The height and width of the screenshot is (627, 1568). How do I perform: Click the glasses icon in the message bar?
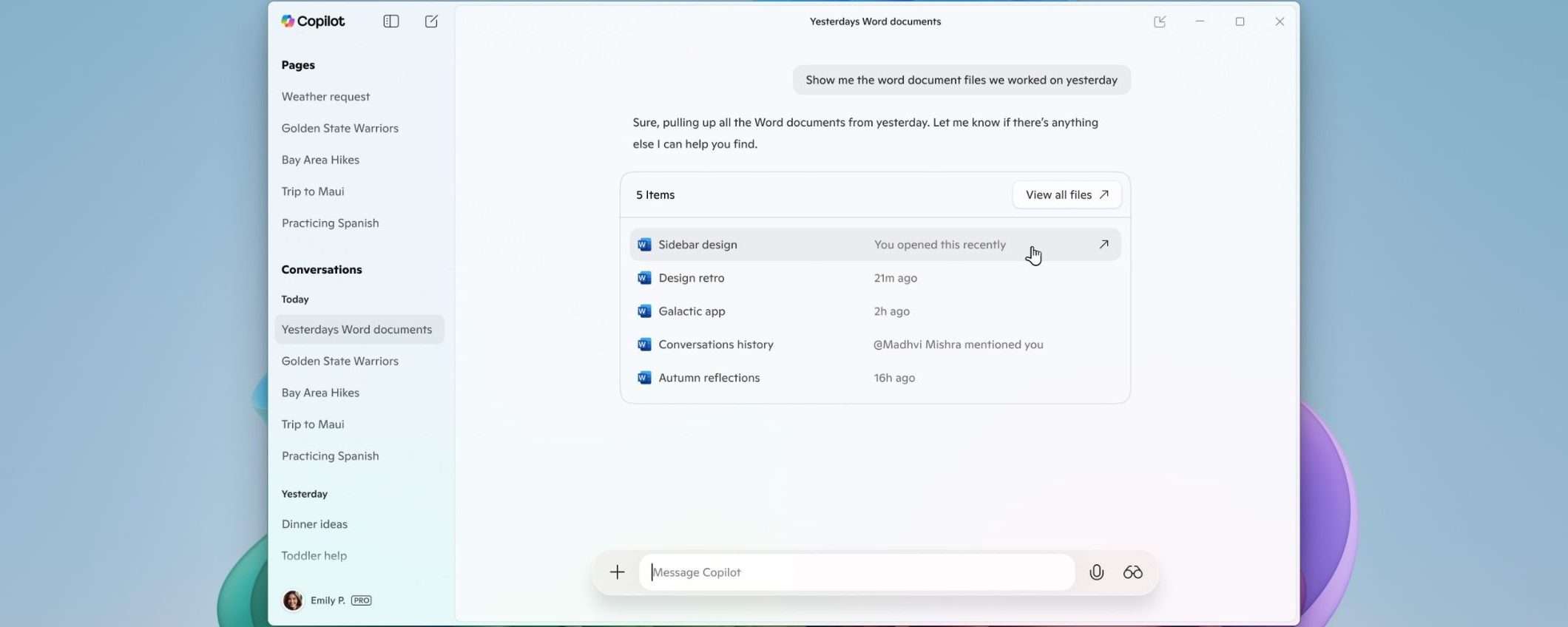pyautogui.click(x=1132, y=572)
